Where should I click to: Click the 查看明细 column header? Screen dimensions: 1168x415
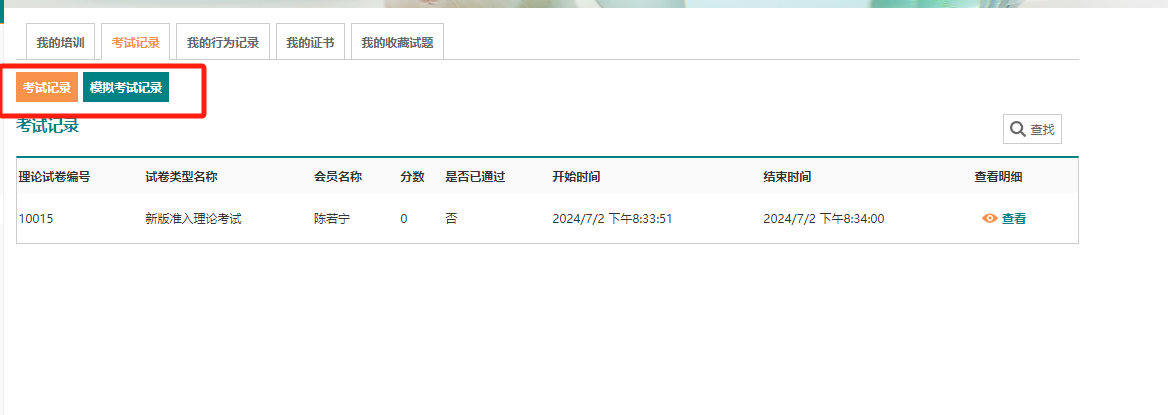[998, 177]
